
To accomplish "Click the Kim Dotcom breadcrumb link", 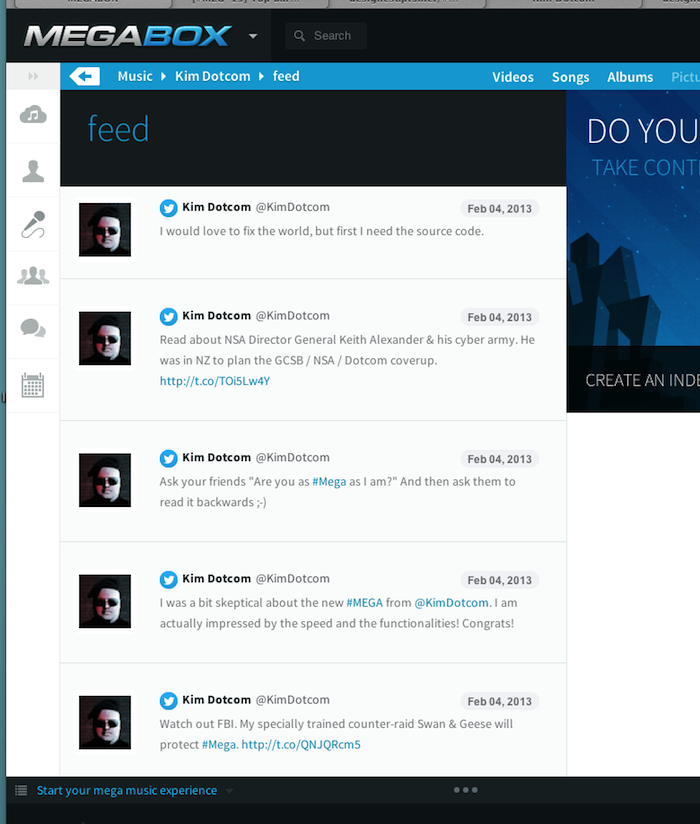I will click(212, 76).
